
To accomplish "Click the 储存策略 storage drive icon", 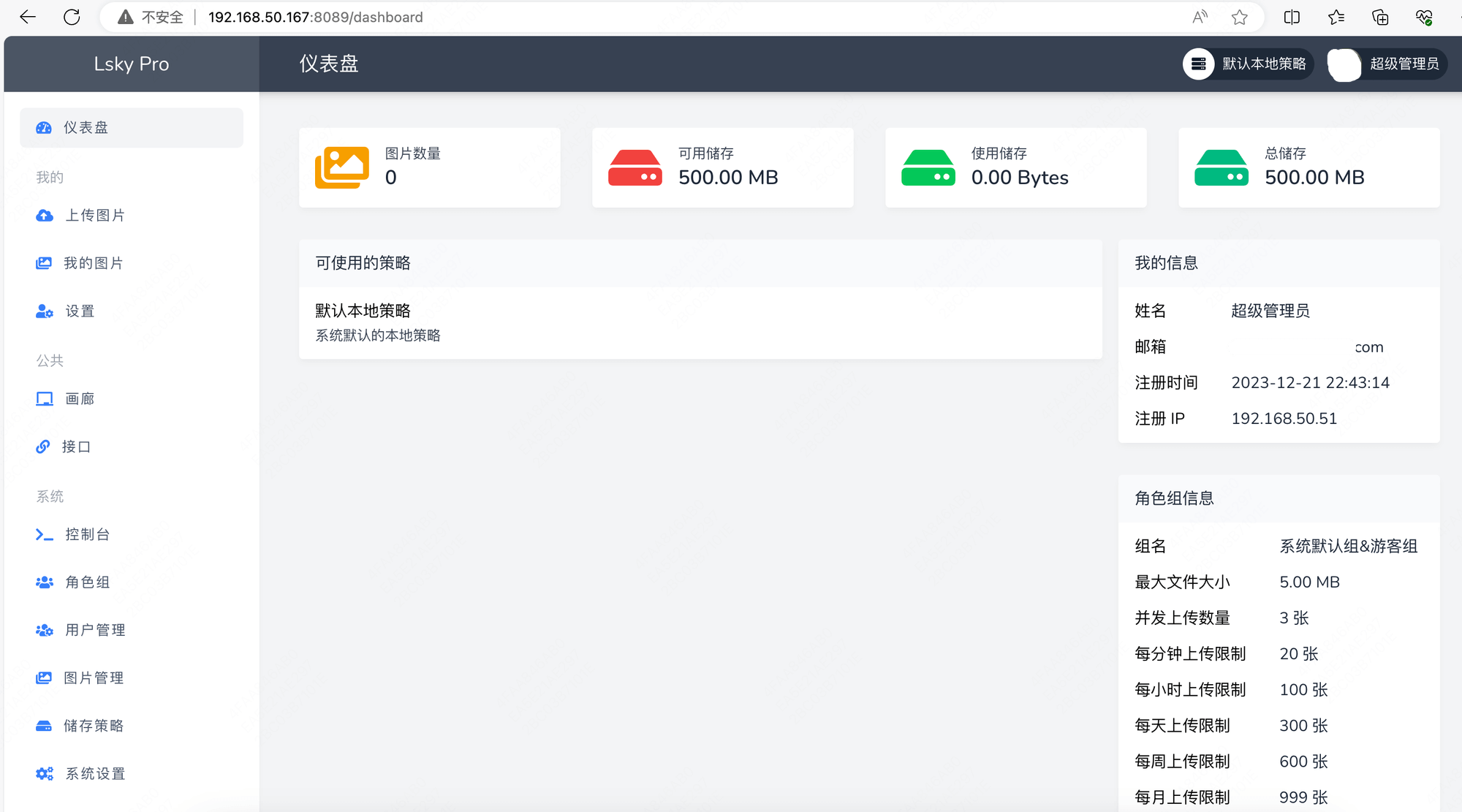I will click(44, 726).
